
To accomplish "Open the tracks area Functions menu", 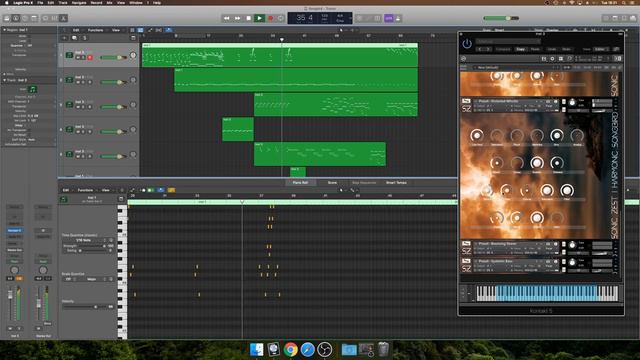I will [96, 30].
